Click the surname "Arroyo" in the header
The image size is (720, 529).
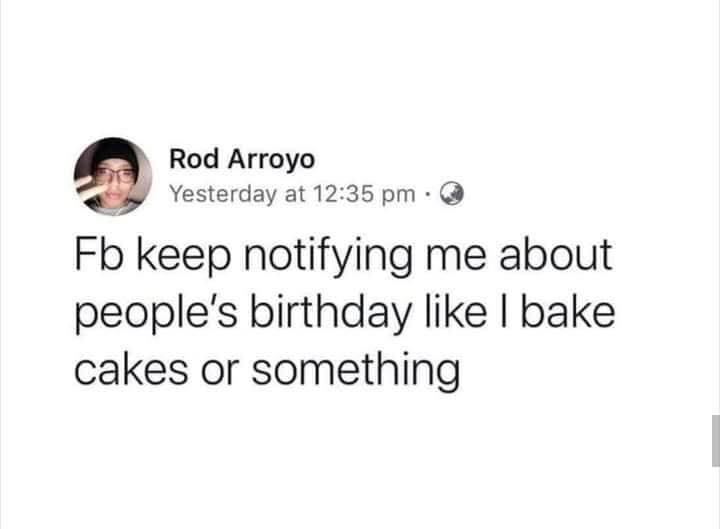click(x=271, y=161)
